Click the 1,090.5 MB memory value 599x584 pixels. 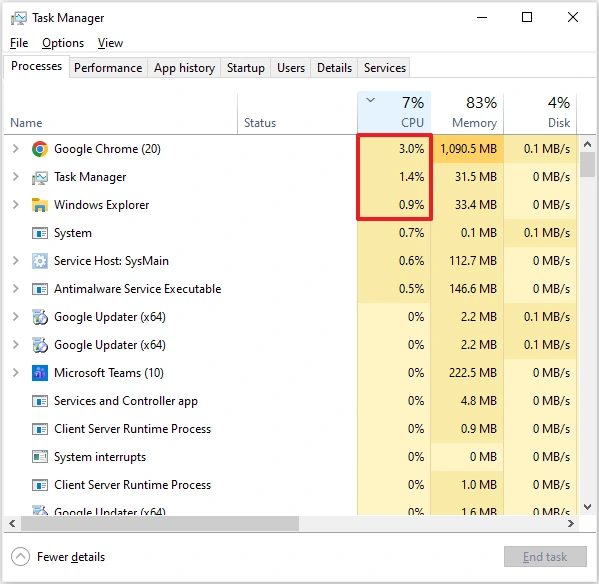[468, 149]
